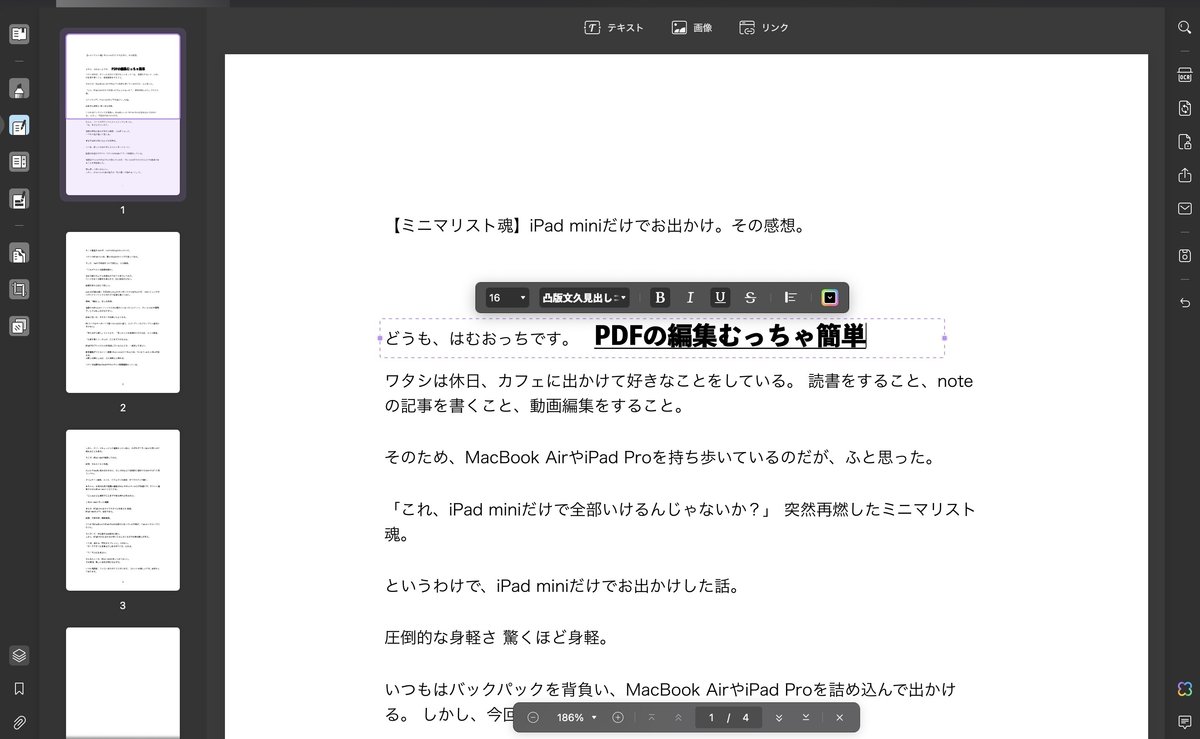This screenshot has width=1200, height=739.
Task: Toggle Bold formatting in text toolbar
Action: (659, 297)
